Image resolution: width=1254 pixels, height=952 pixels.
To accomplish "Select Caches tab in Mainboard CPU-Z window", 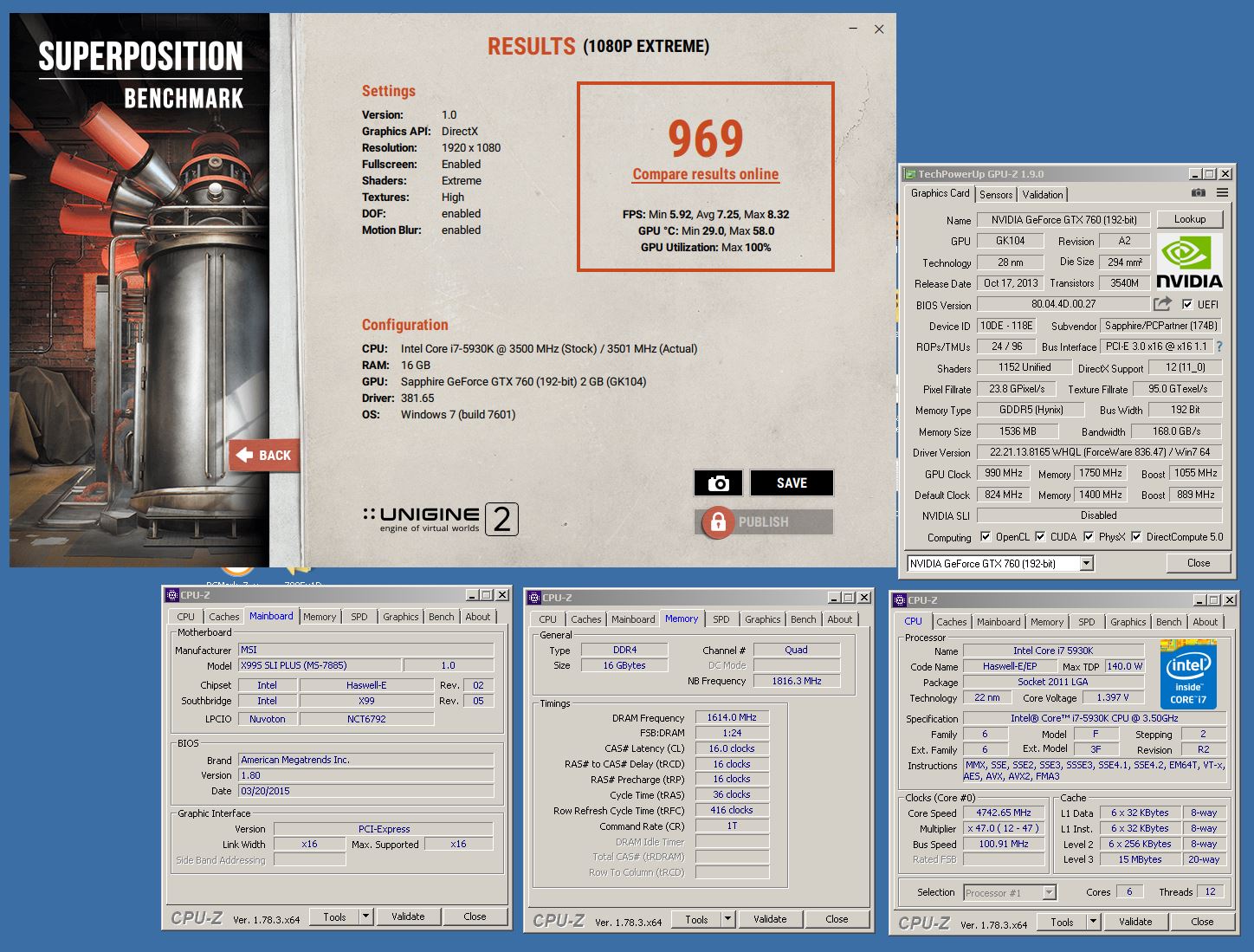I will [x=223, y=617].
